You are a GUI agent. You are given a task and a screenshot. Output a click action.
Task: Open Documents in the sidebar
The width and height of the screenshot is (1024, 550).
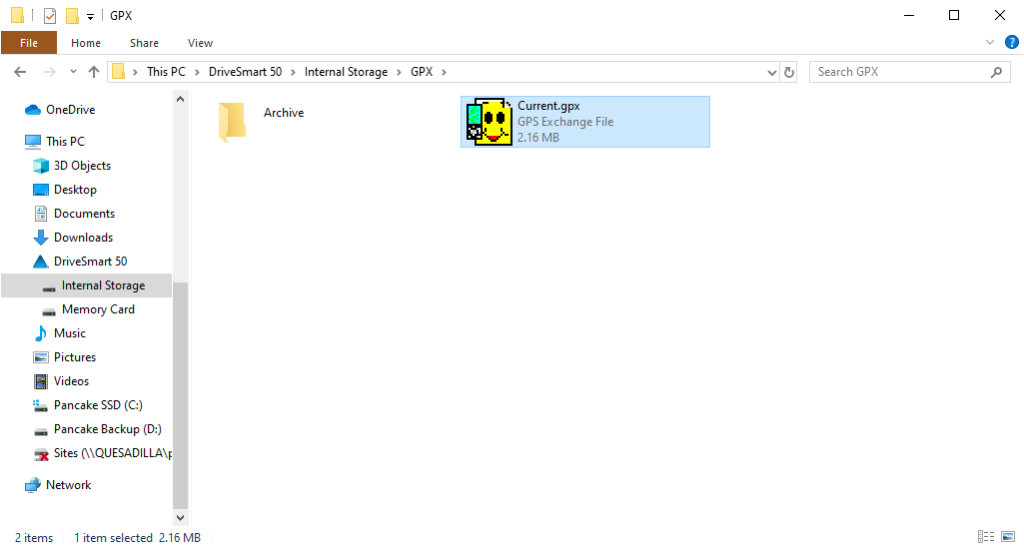click(84, 214)
